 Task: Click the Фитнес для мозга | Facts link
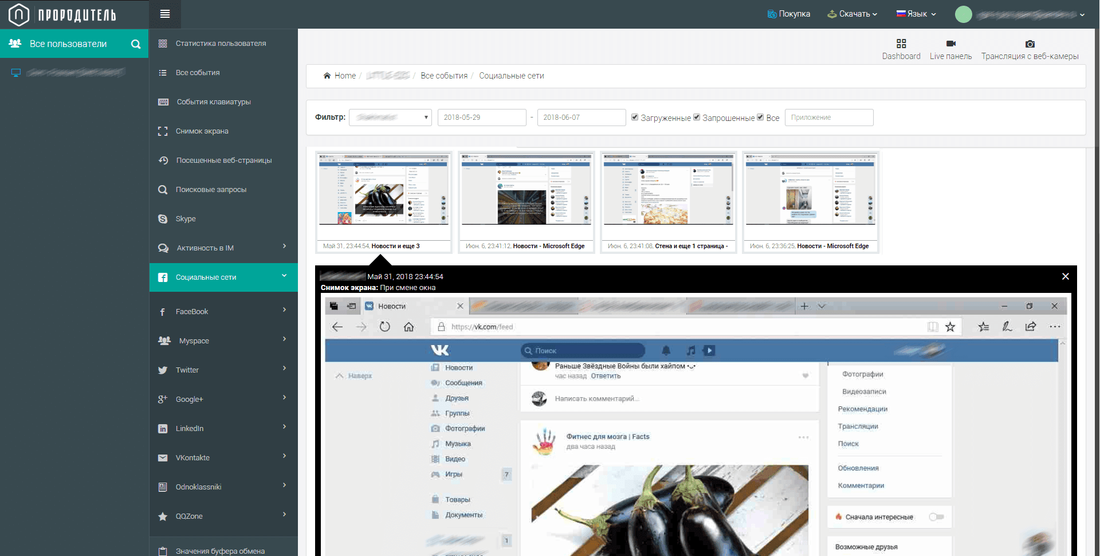tap(608, 436)
